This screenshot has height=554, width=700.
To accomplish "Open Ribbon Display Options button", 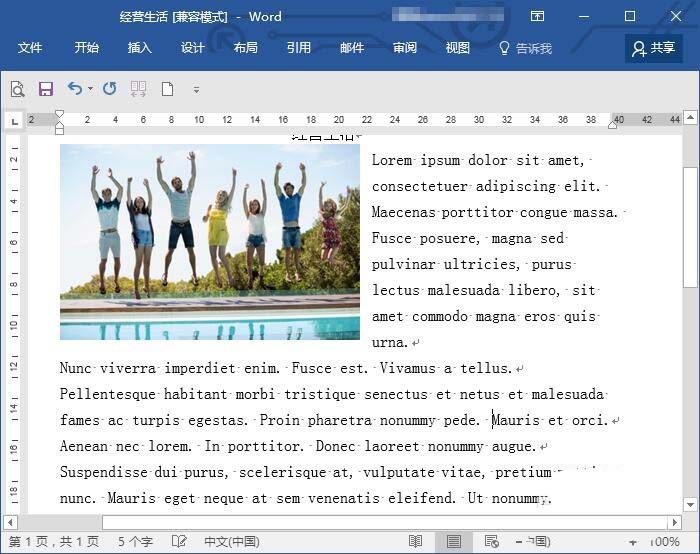I will click(538, 16).
